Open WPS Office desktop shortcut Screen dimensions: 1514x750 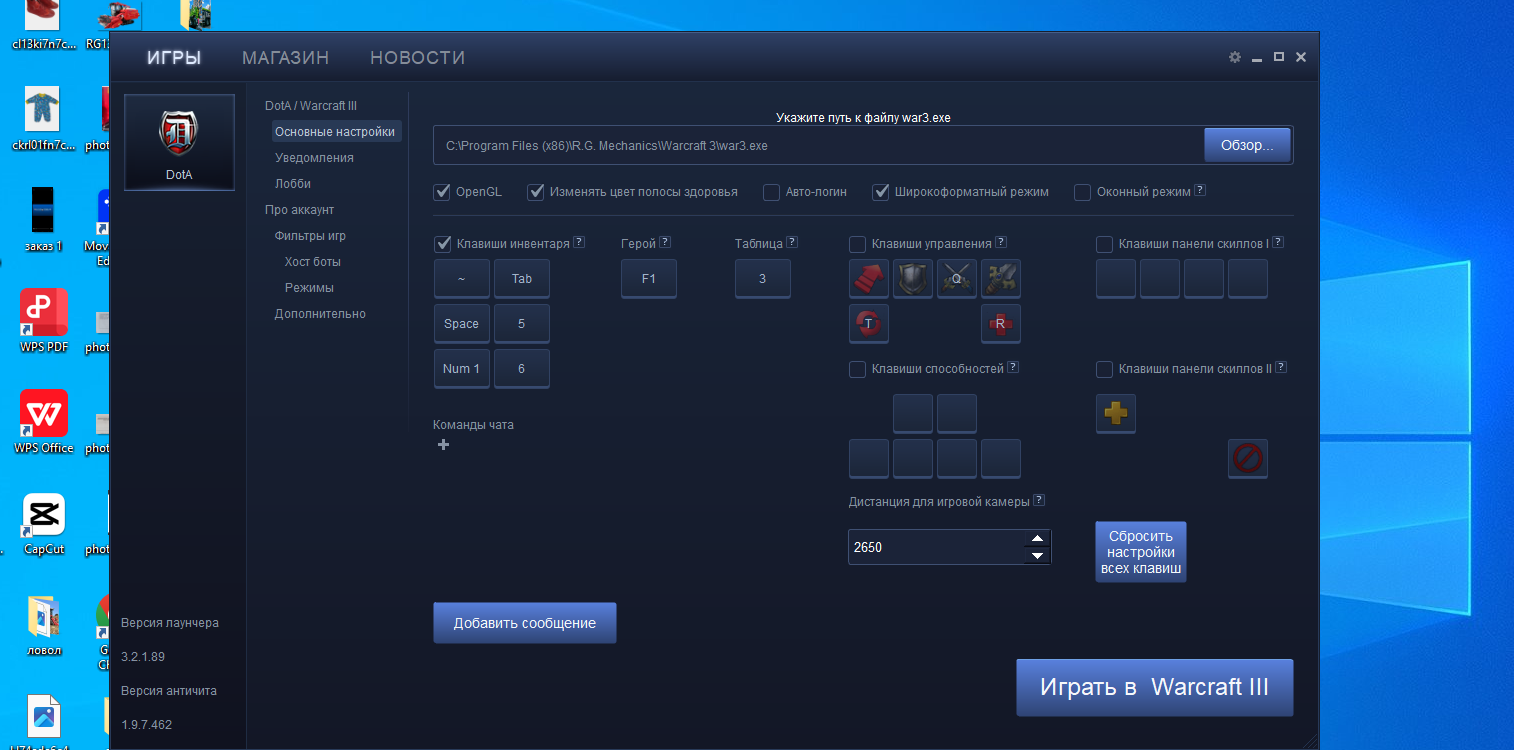coord(44,421)
